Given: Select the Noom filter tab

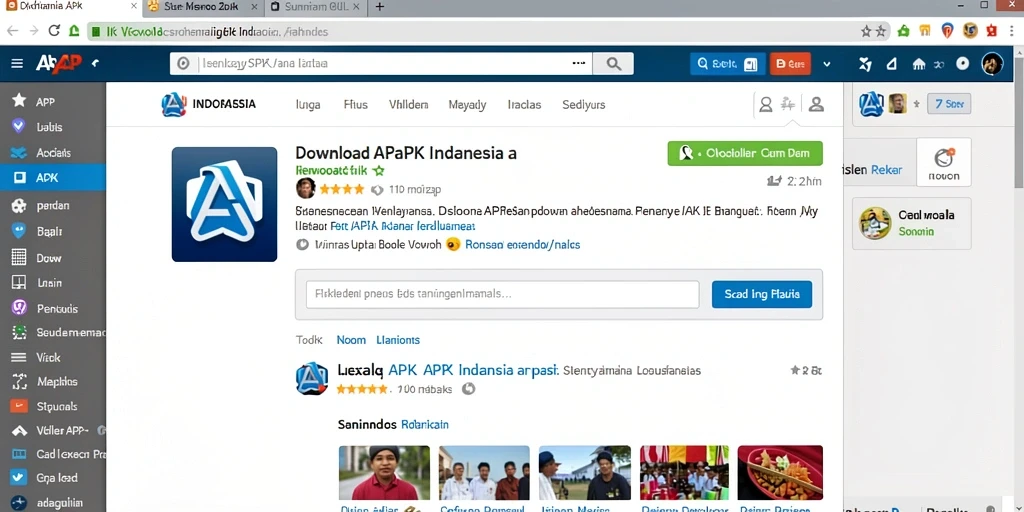Looking at the screenshot, I should (351, 340).
